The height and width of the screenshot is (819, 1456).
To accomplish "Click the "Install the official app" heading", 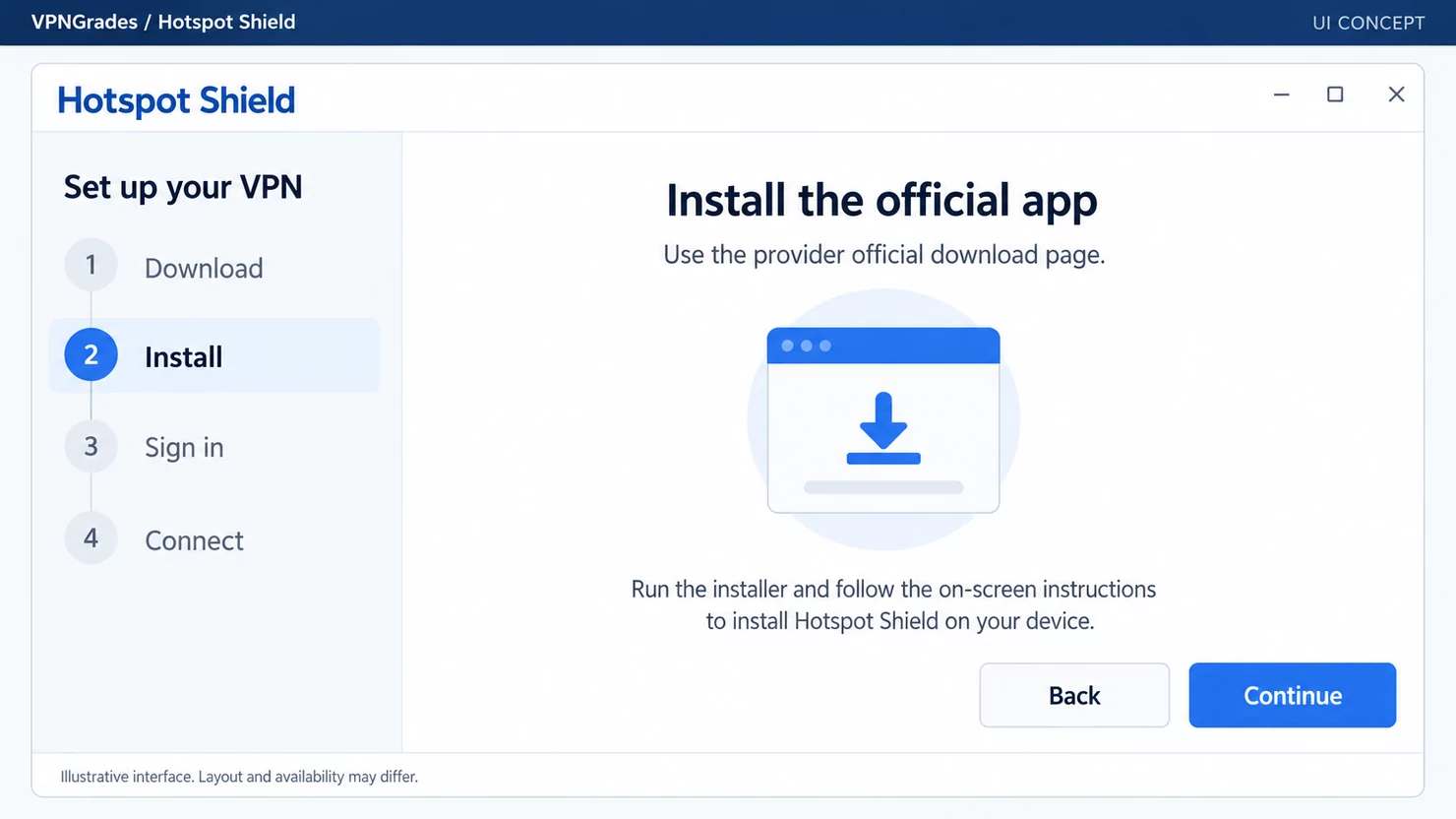I will (881, 201).
